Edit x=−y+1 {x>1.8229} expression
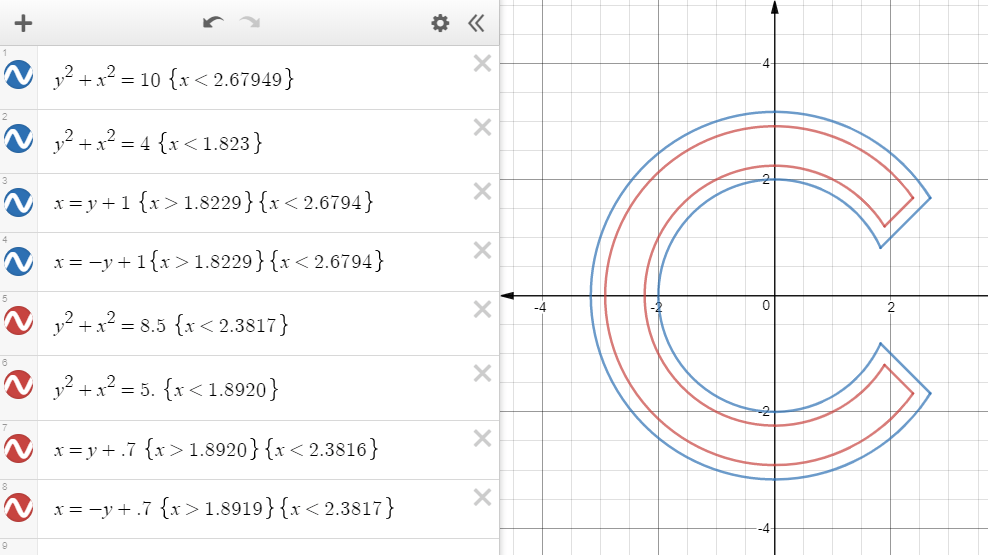Image resolution: width=988 pixels, height=555 pixels. point(219,261)
